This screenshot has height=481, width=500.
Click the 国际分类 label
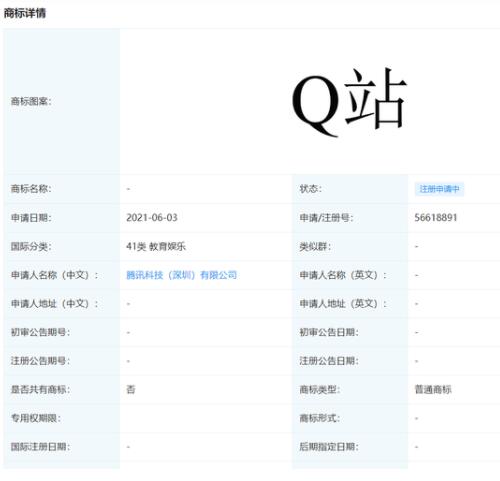31,247
